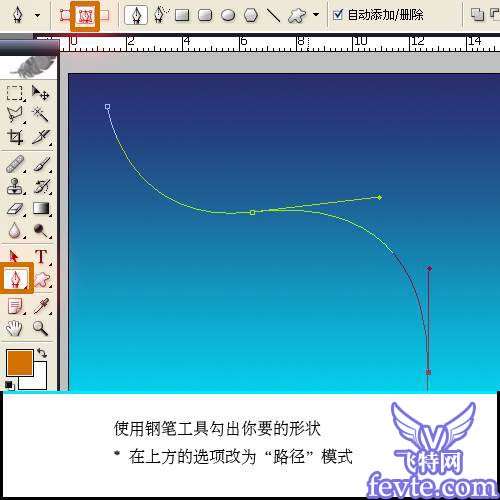Screen dimensions: 500x500
Task: Select the Gradient tool
Action: [x=41, y=208]
